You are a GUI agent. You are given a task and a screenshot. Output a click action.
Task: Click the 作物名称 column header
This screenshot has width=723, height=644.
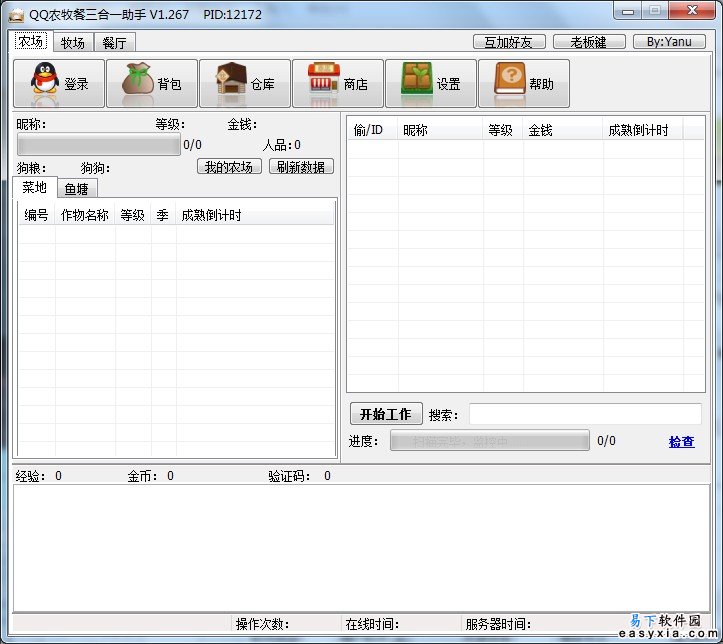tap(85, 215)
